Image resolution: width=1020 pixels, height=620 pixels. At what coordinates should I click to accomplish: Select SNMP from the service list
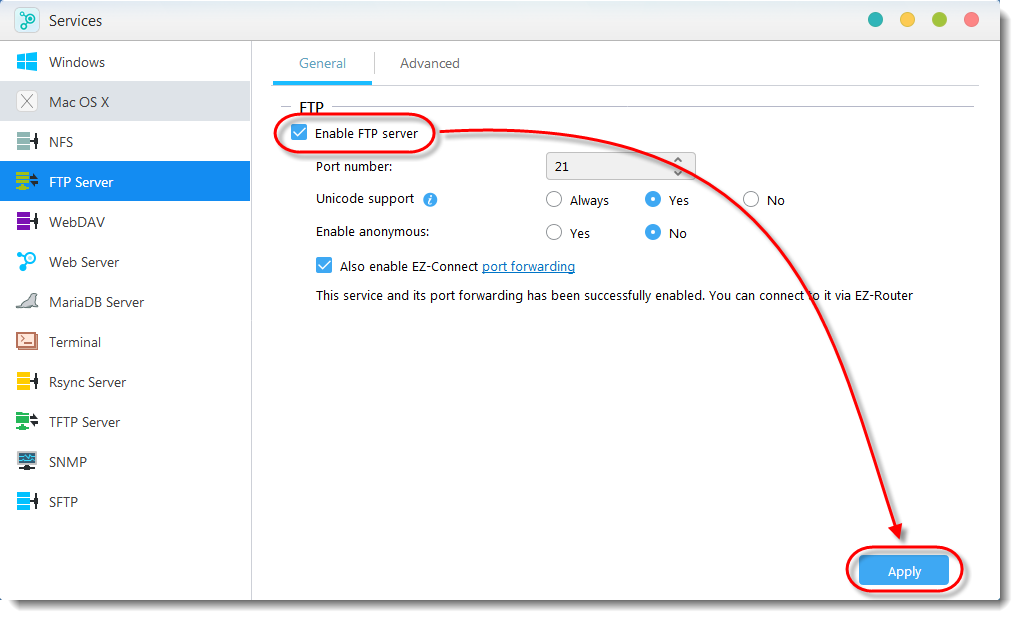[68, 461]
